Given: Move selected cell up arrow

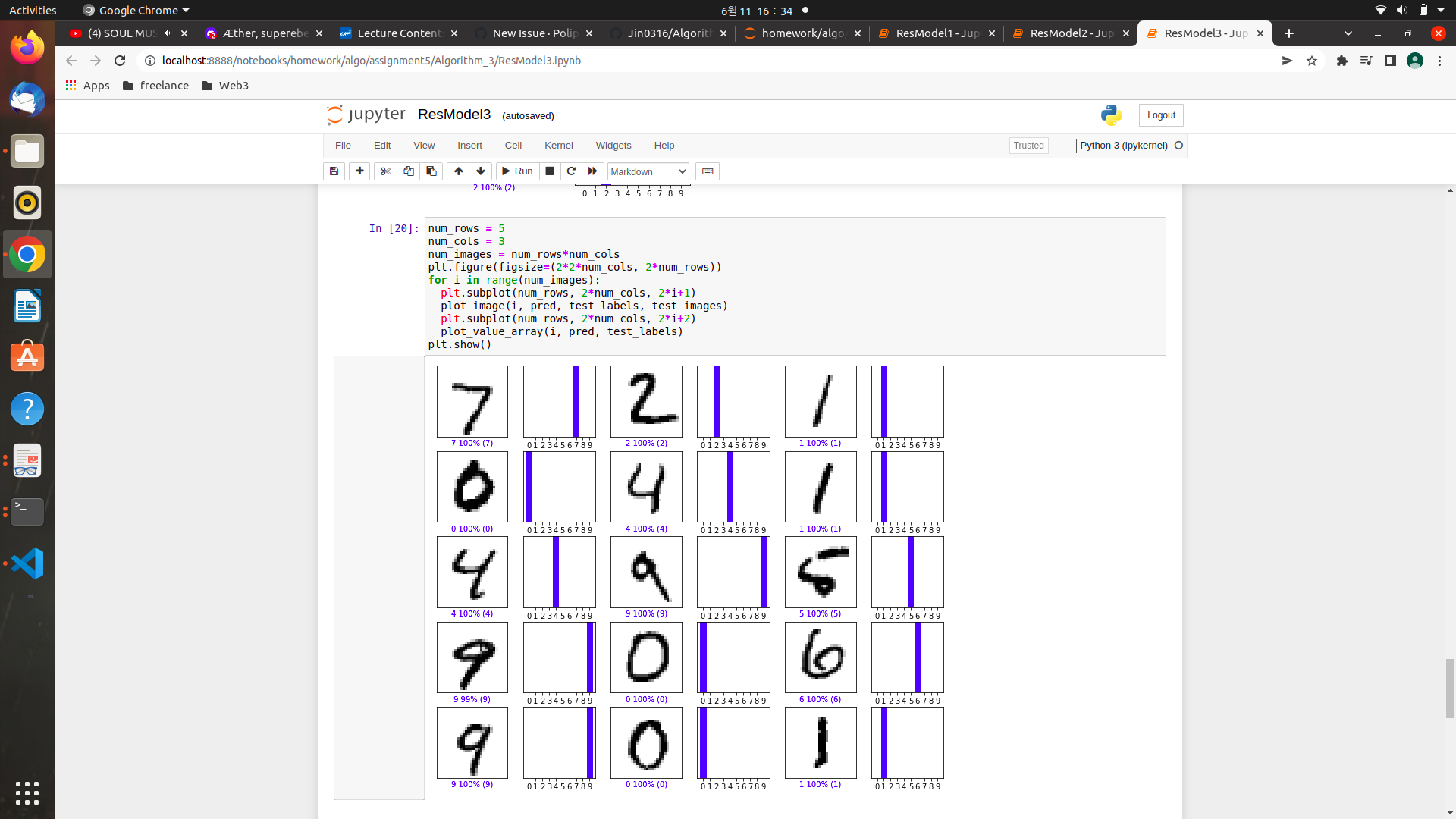Looking at the screenshot, I should 458,171.
